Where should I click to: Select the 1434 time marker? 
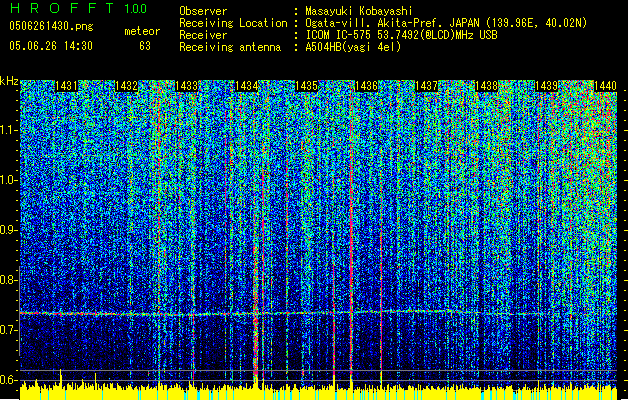point(246,87)
